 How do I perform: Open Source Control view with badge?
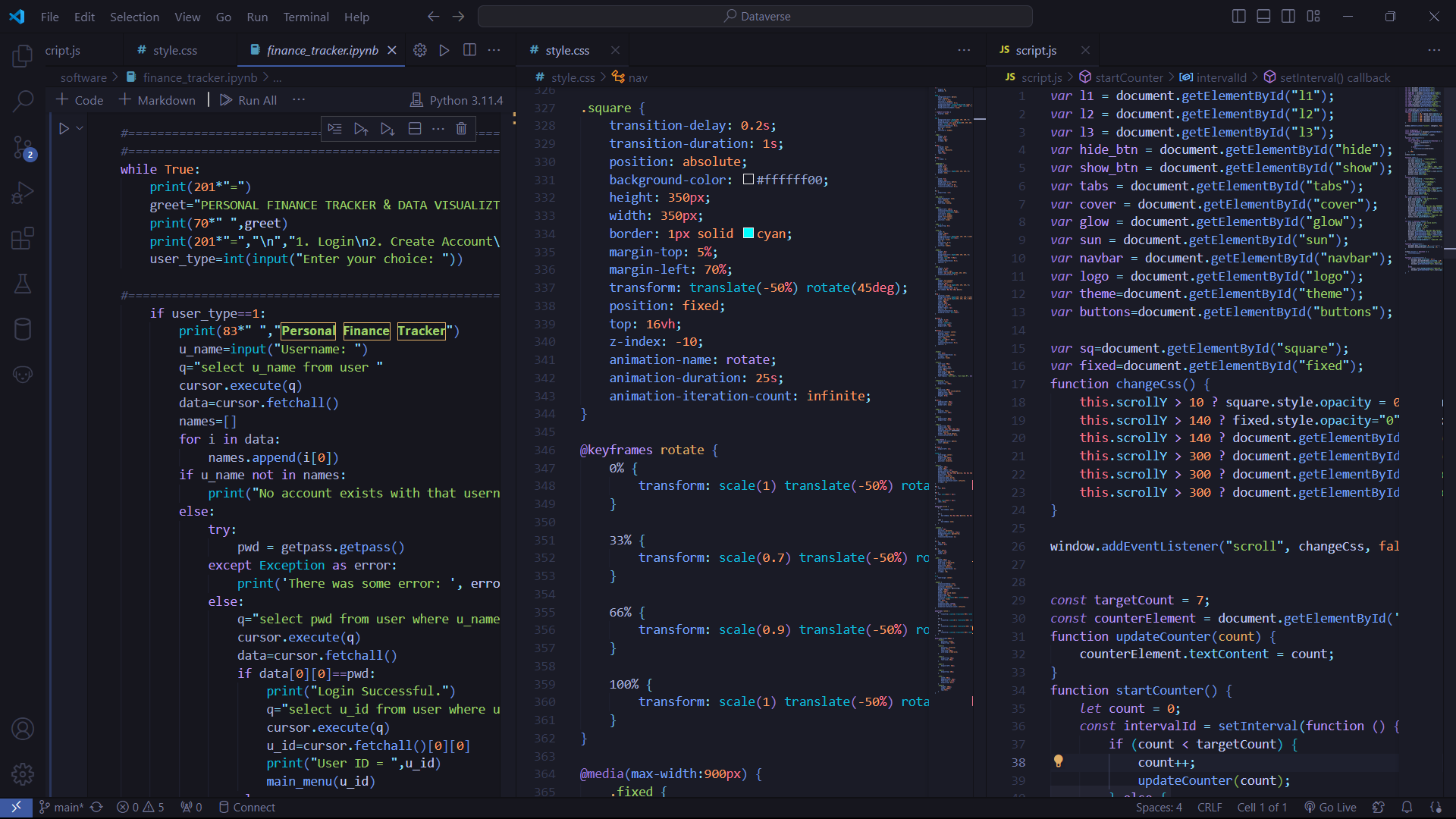(23, 147)
